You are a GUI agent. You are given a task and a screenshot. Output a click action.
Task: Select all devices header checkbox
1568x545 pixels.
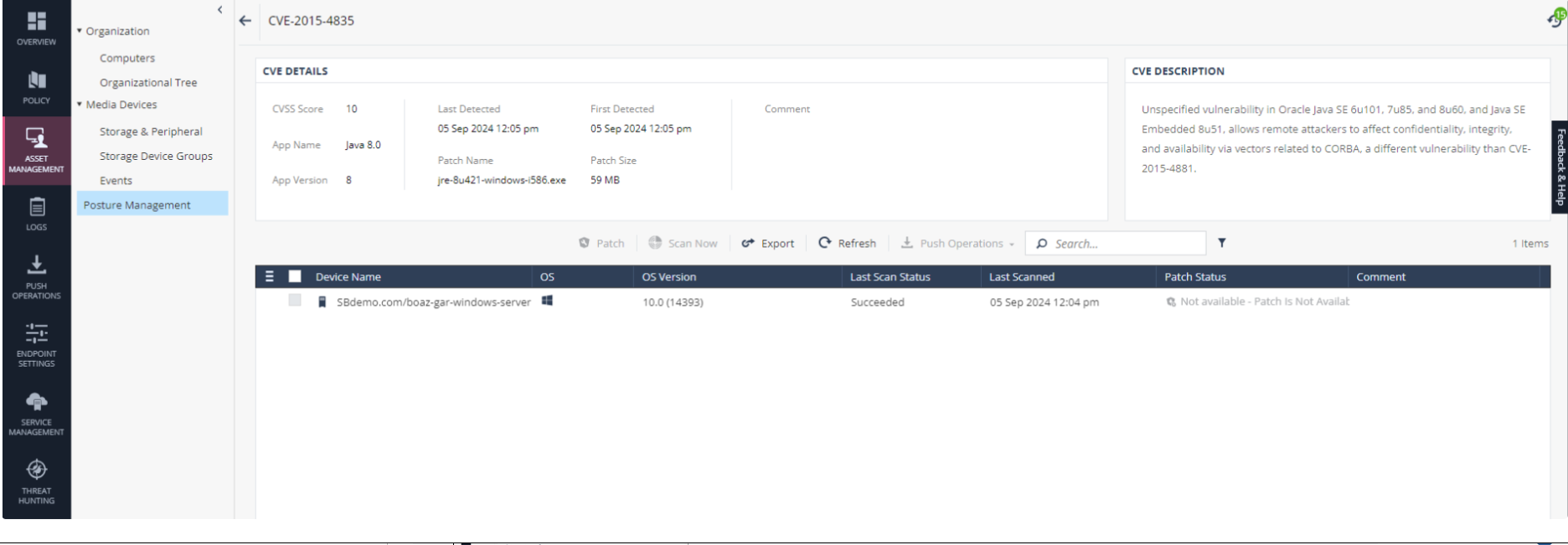295,276
